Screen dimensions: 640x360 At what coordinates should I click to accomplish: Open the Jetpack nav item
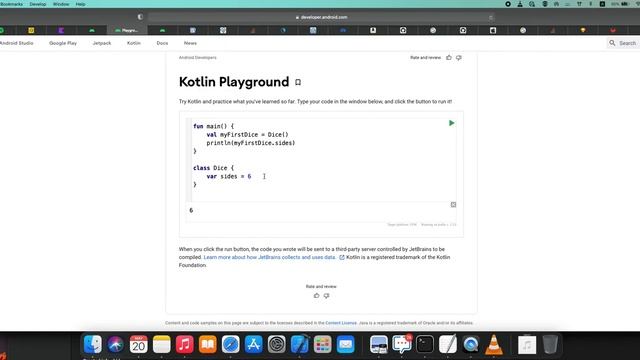click(x=102, y=43)
